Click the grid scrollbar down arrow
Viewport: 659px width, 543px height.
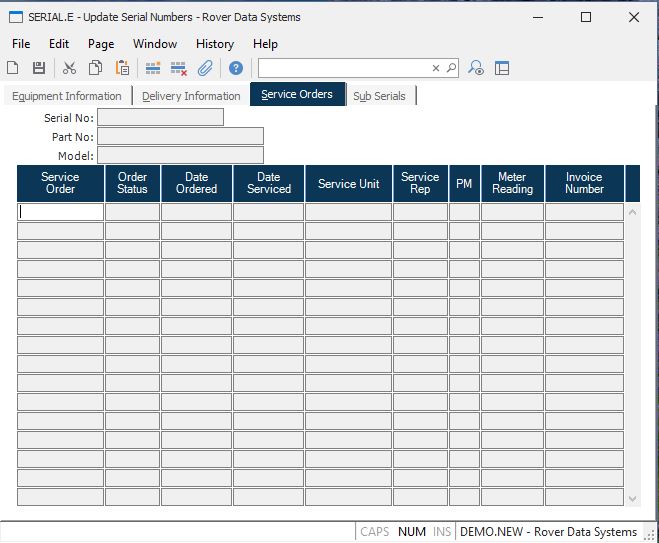[x=632, y=498]
